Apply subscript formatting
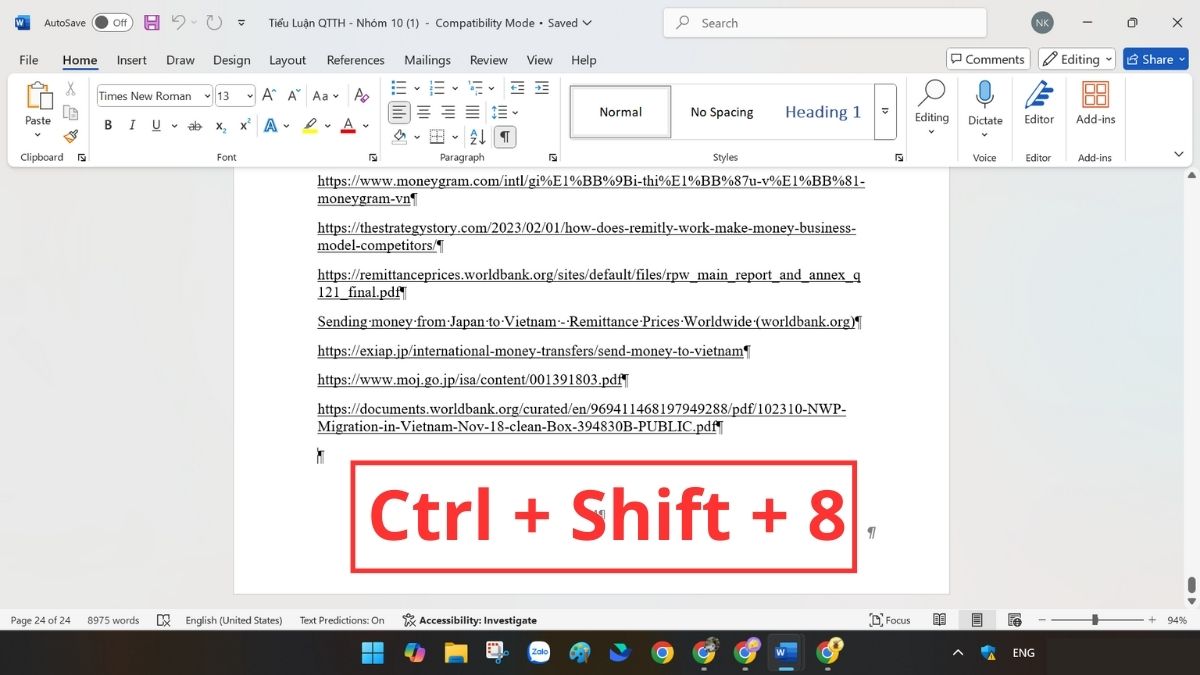The image size is (1200, 675). tap(221, 126)
